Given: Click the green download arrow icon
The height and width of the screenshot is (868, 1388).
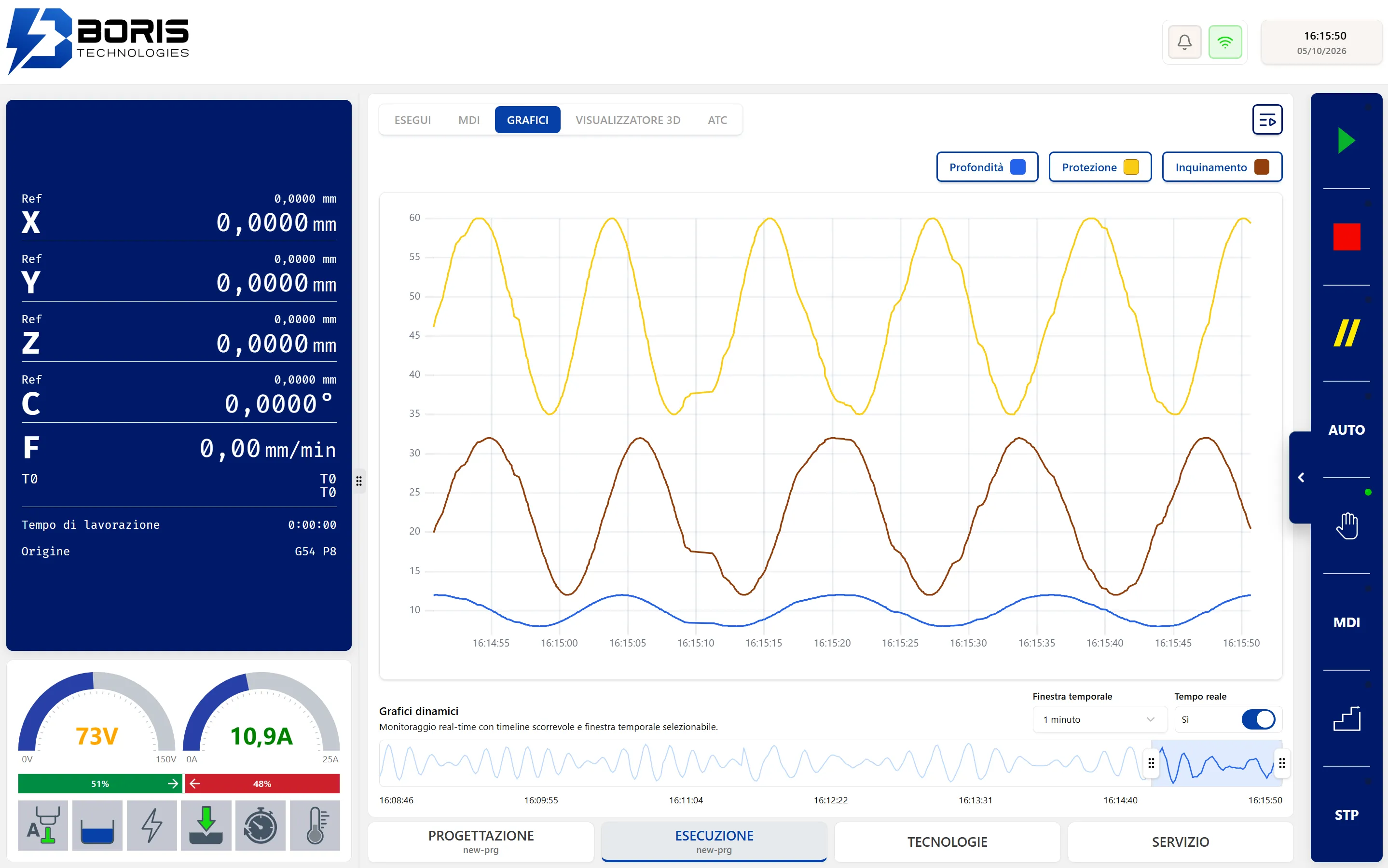Looking at the screenshot, I should coord(206,825).
